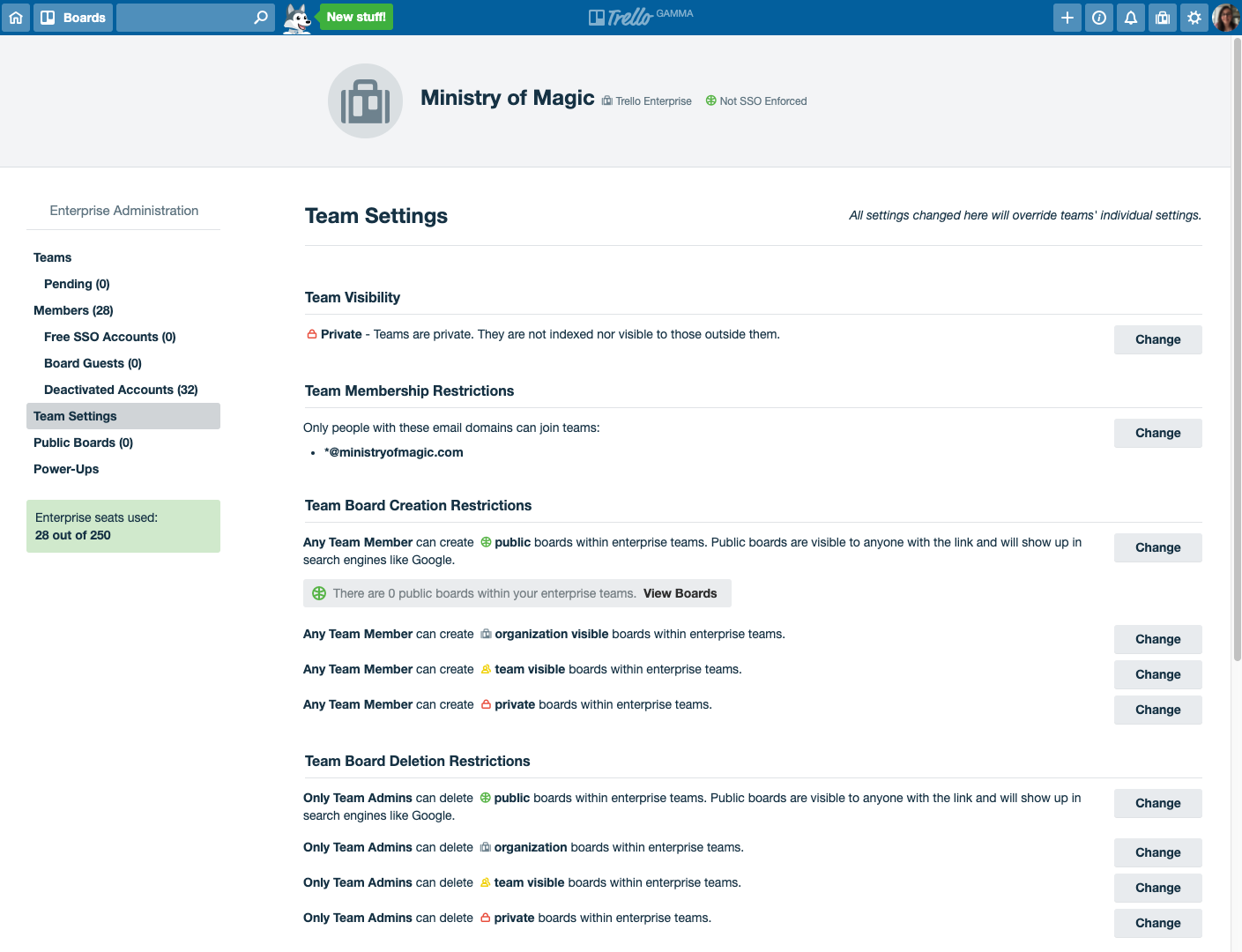Open the enterprise briefcase icon in header

tap(1163, 18)
